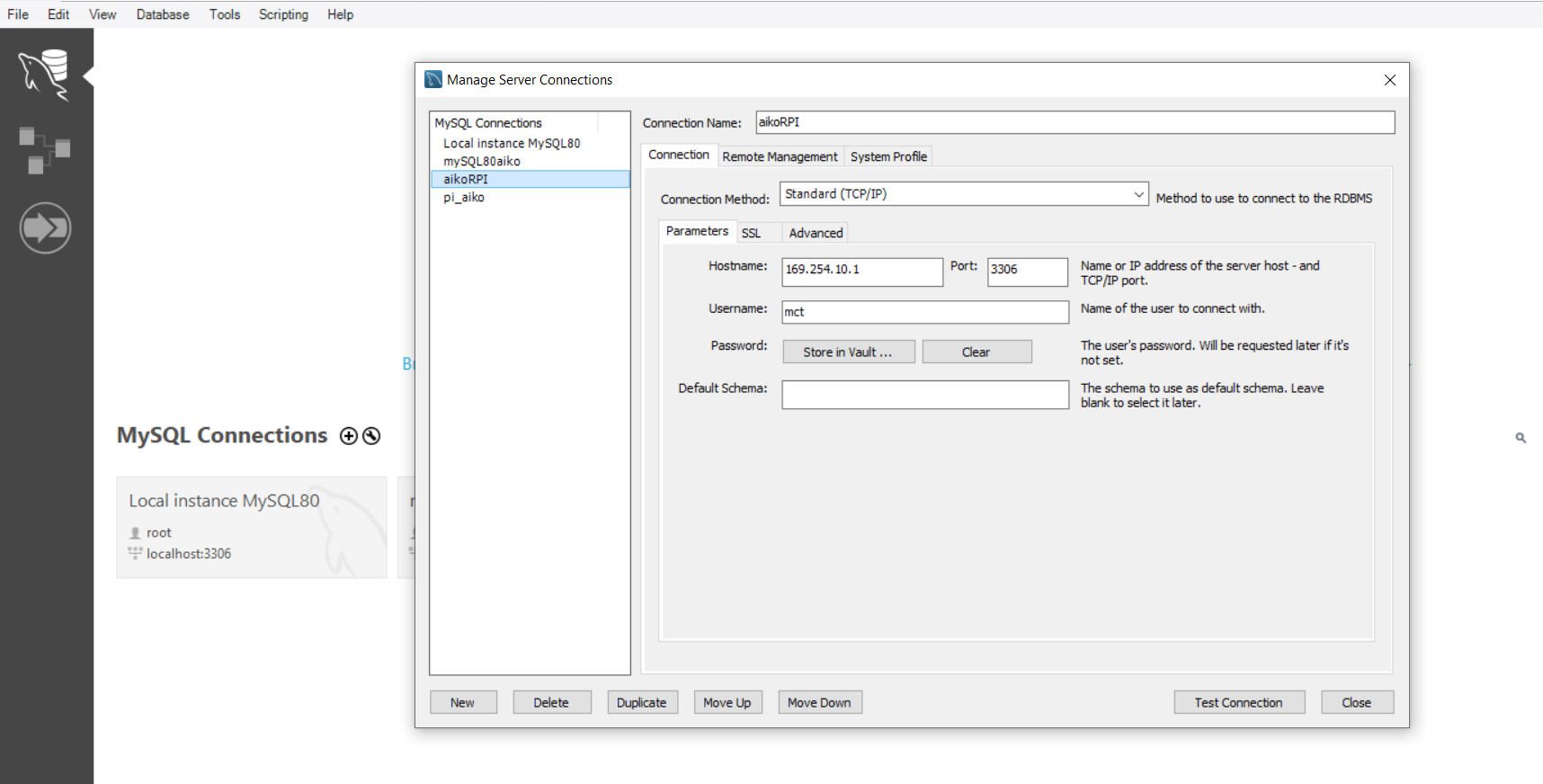Open the Help menu

point(340,14)
